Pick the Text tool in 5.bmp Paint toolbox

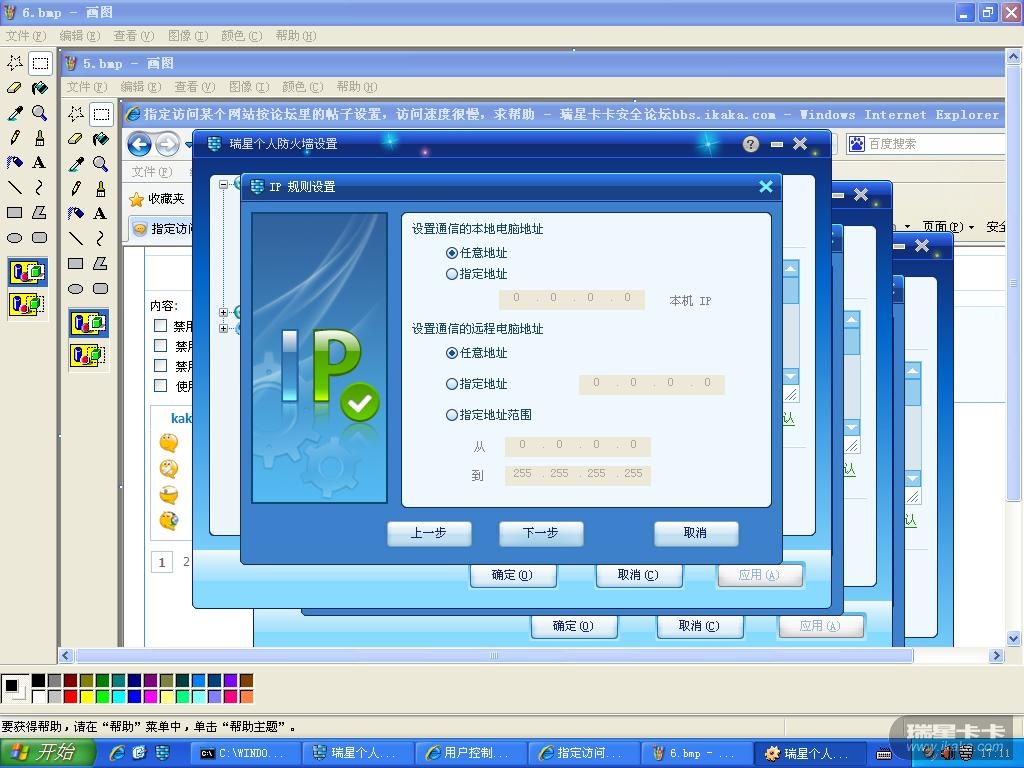(101, 213)
